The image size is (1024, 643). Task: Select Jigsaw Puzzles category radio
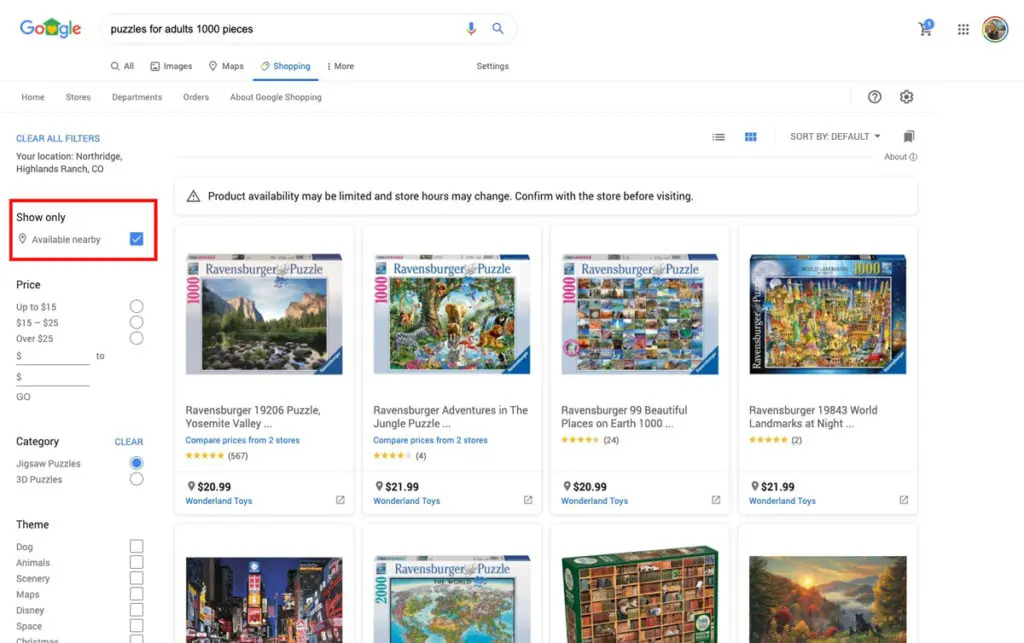pyautogui.click(x=136, y=463)
